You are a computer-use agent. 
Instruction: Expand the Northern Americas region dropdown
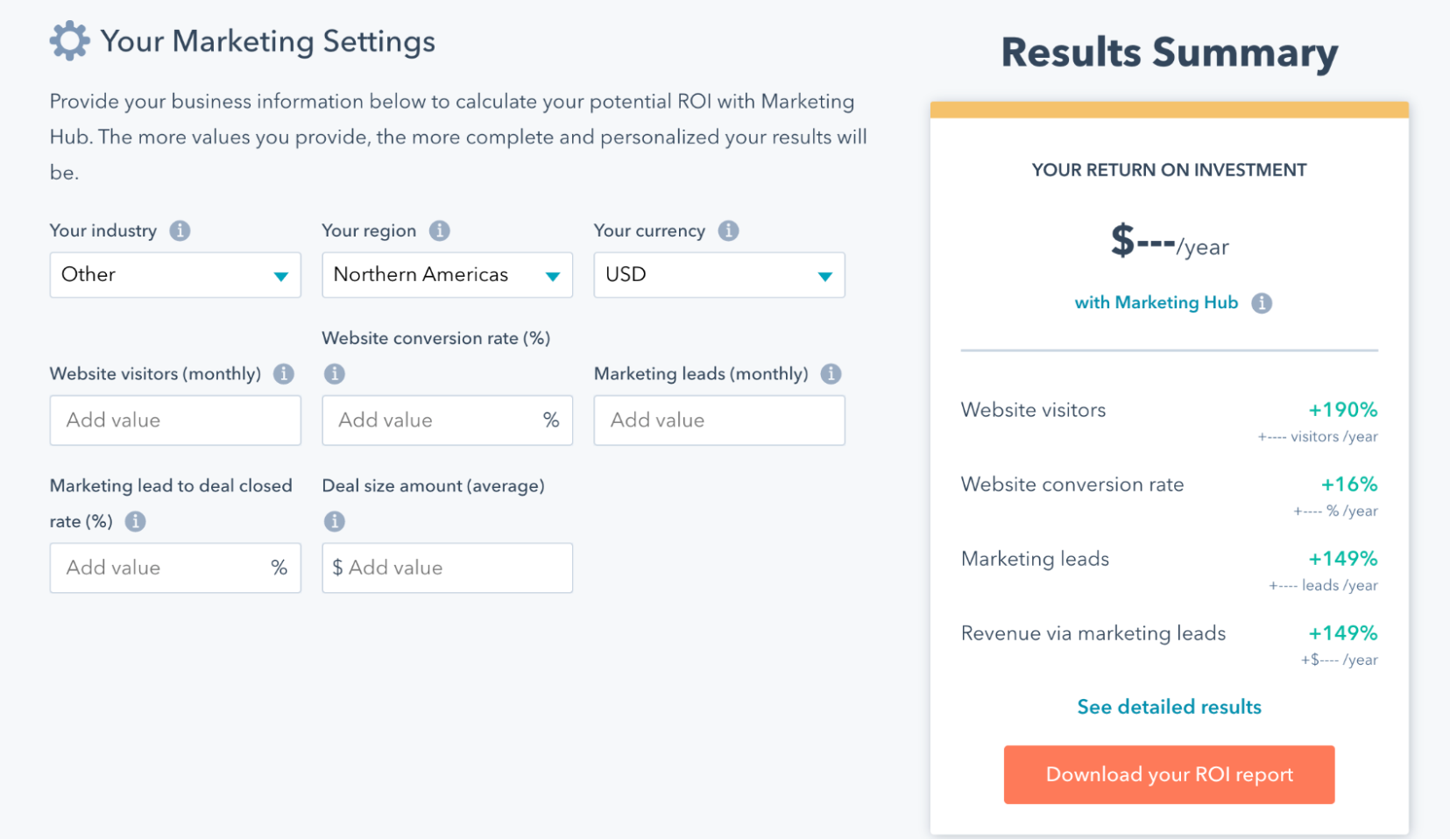(447, 275)
